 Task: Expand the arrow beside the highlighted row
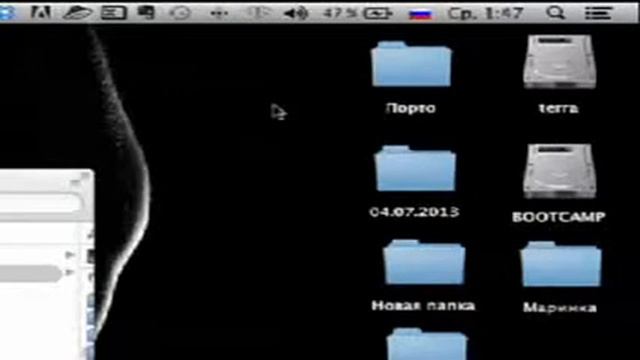(70, 272)
